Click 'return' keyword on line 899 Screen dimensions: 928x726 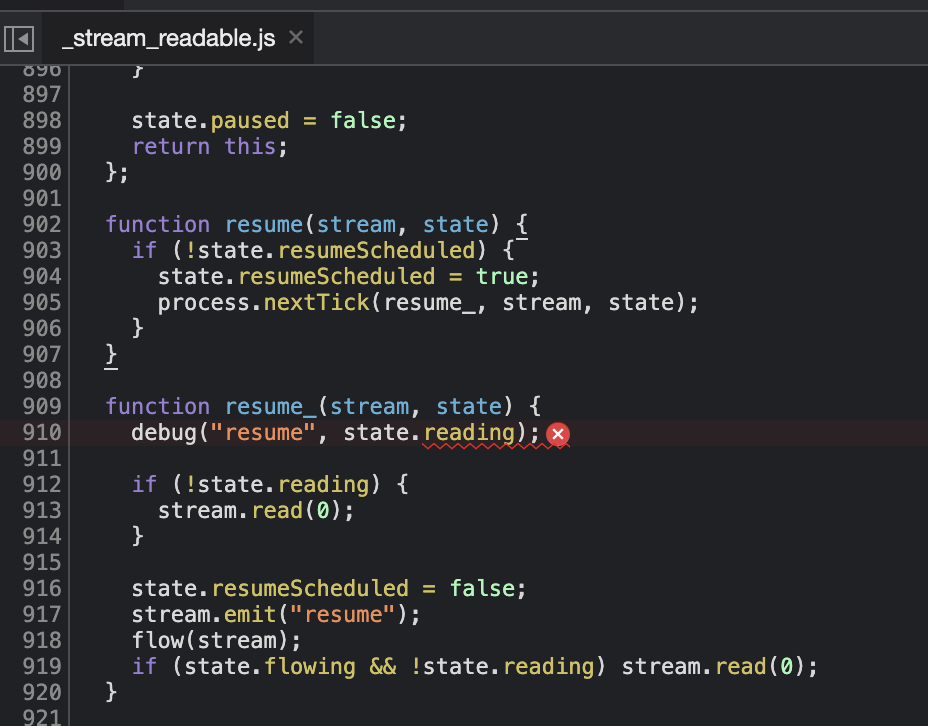click(x=171, y=147)
